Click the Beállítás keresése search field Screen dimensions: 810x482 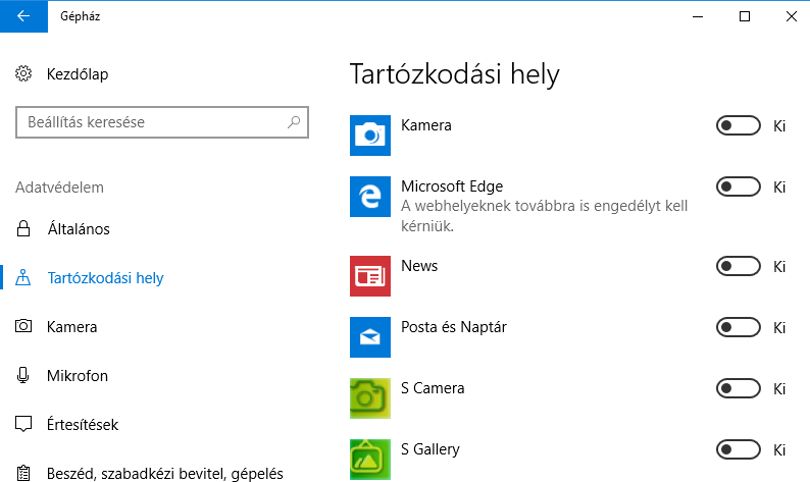point(162,122)
